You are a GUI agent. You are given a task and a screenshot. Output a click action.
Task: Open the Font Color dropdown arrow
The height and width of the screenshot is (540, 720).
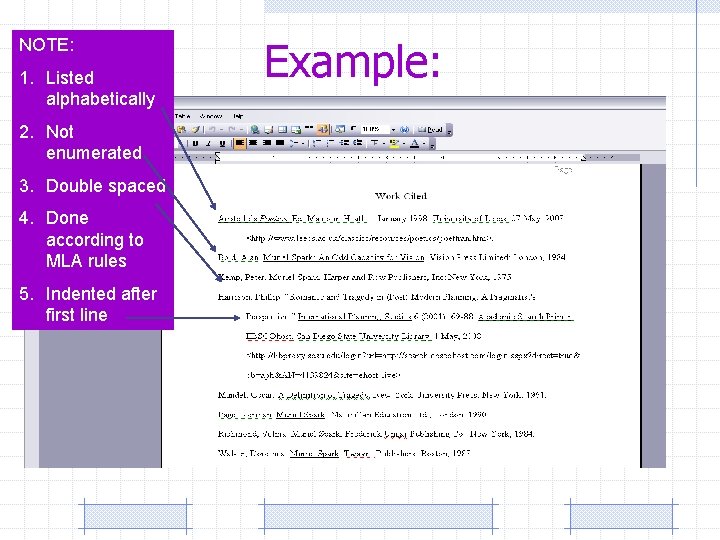tap(424, 143)
